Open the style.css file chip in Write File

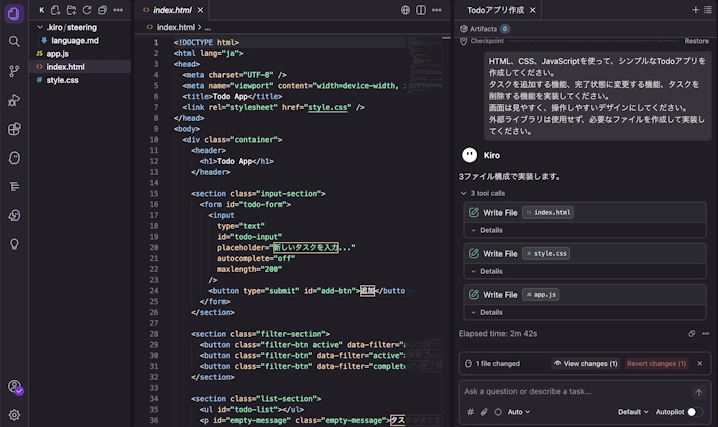pyautogui.click(x=546, y=254)
